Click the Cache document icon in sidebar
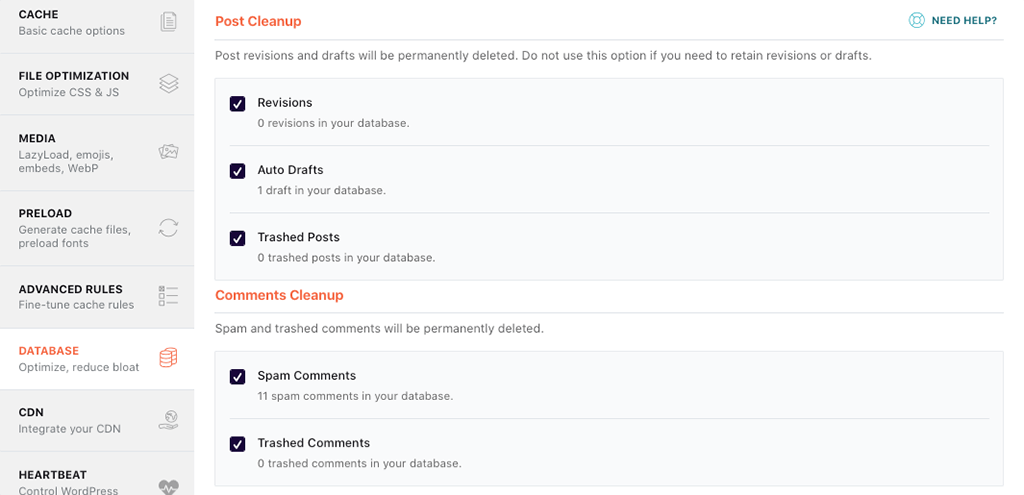 tap(168, 22)
